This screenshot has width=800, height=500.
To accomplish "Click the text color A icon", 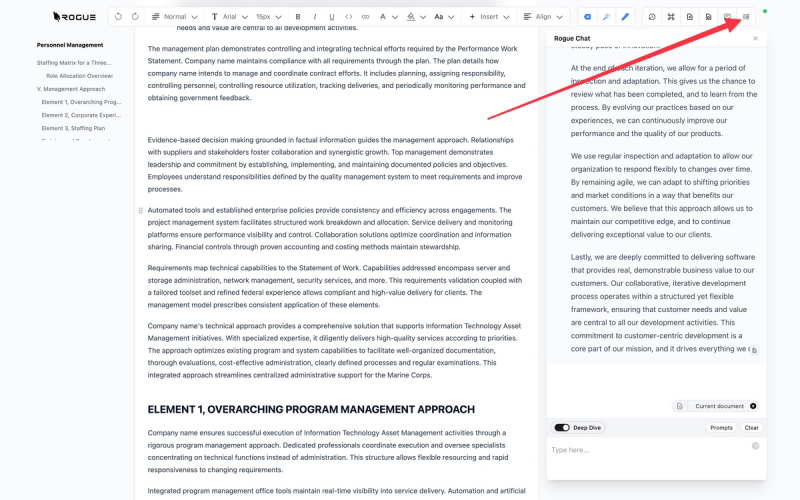I will point(383,17).
